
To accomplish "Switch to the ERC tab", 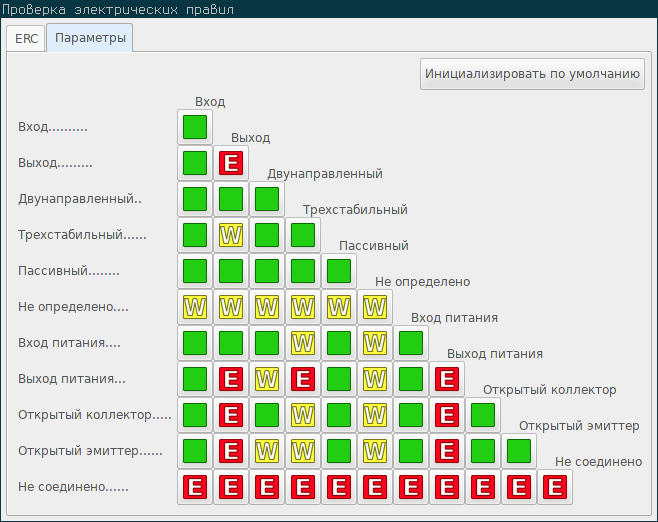I will pyautogui.click(x=25, y=39).
